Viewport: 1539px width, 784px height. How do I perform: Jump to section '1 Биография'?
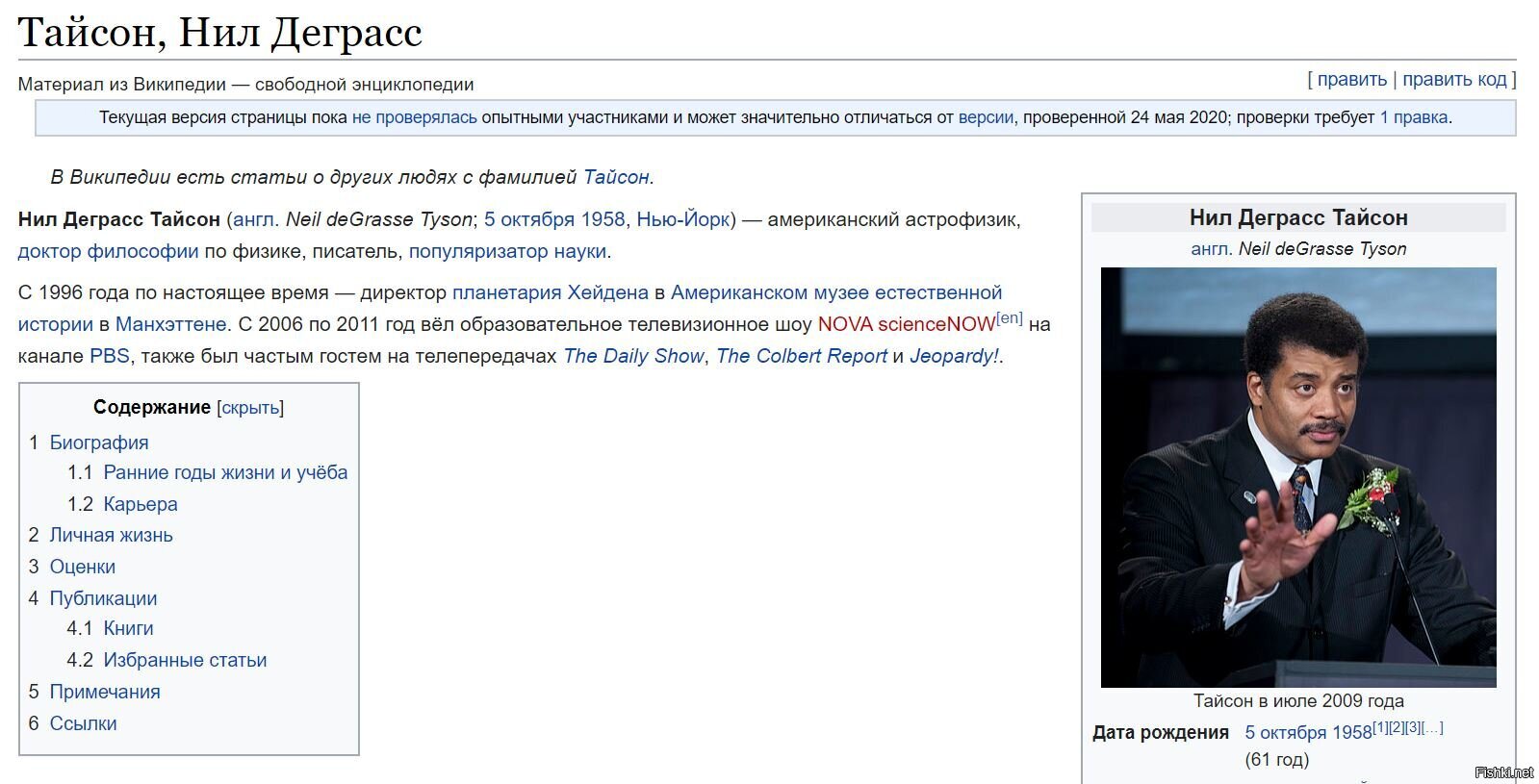point(89,443)
